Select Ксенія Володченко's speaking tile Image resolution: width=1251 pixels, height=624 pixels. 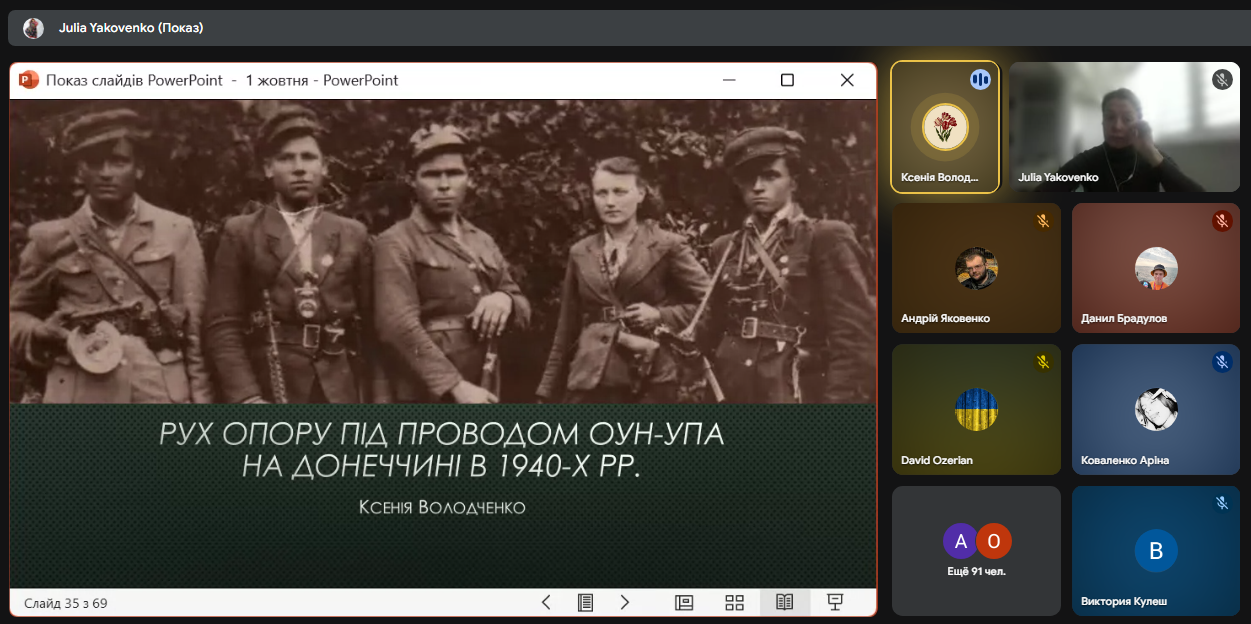944,127
